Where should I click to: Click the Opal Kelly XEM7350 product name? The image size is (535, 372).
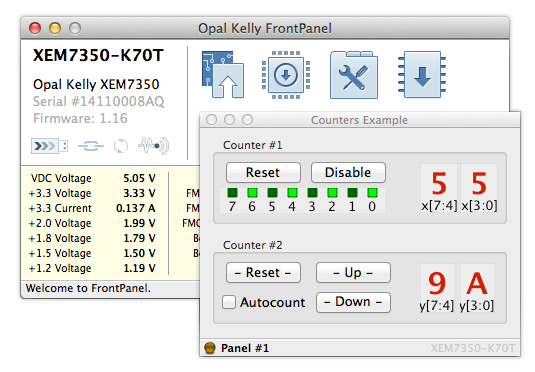click(x=96, y=84)
